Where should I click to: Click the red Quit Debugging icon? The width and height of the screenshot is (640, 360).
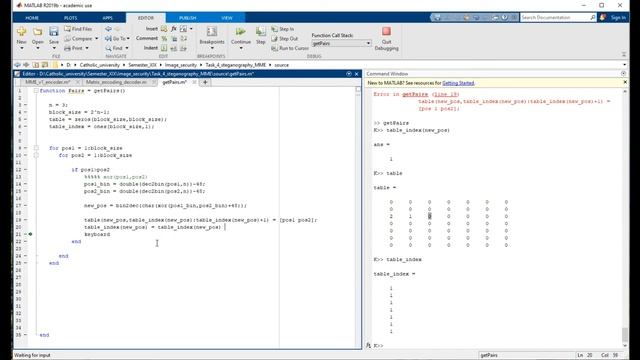click(386, 31)
